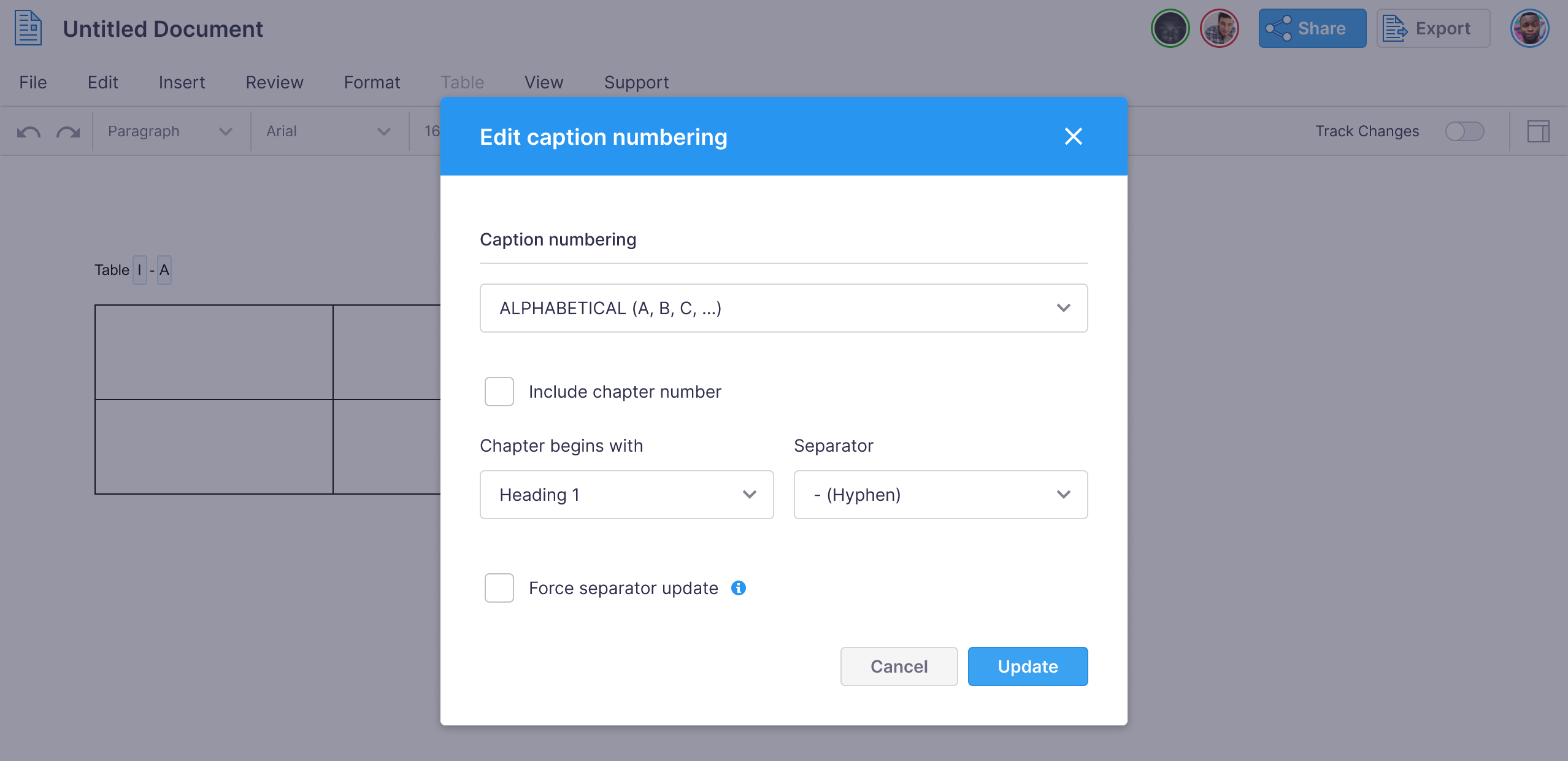Click the green-ringed collaborator avatar
Screen dimensions: 1568x761
point(1170,28)
